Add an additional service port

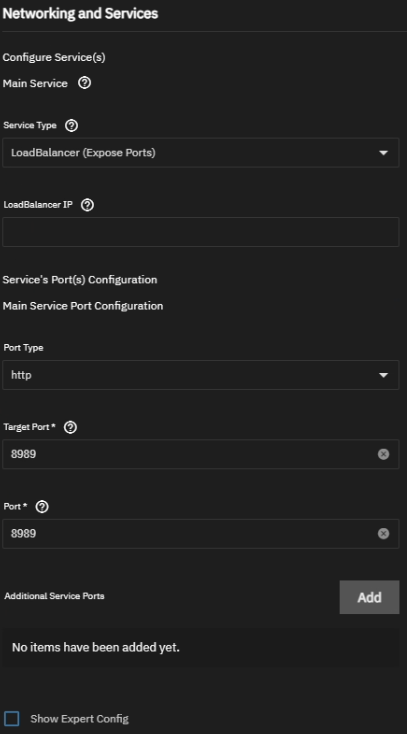369,597
